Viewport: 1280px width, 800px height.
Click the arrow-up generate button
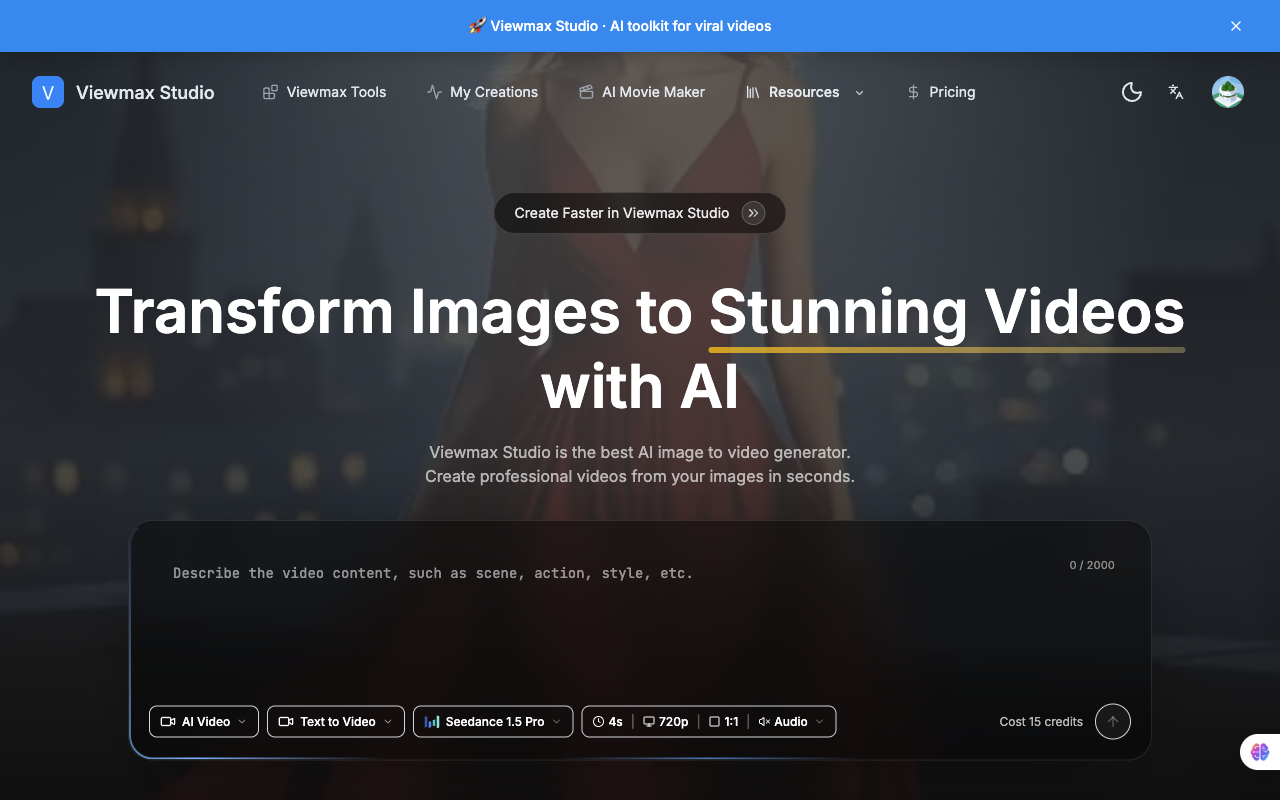click(x=1113, y=721)
